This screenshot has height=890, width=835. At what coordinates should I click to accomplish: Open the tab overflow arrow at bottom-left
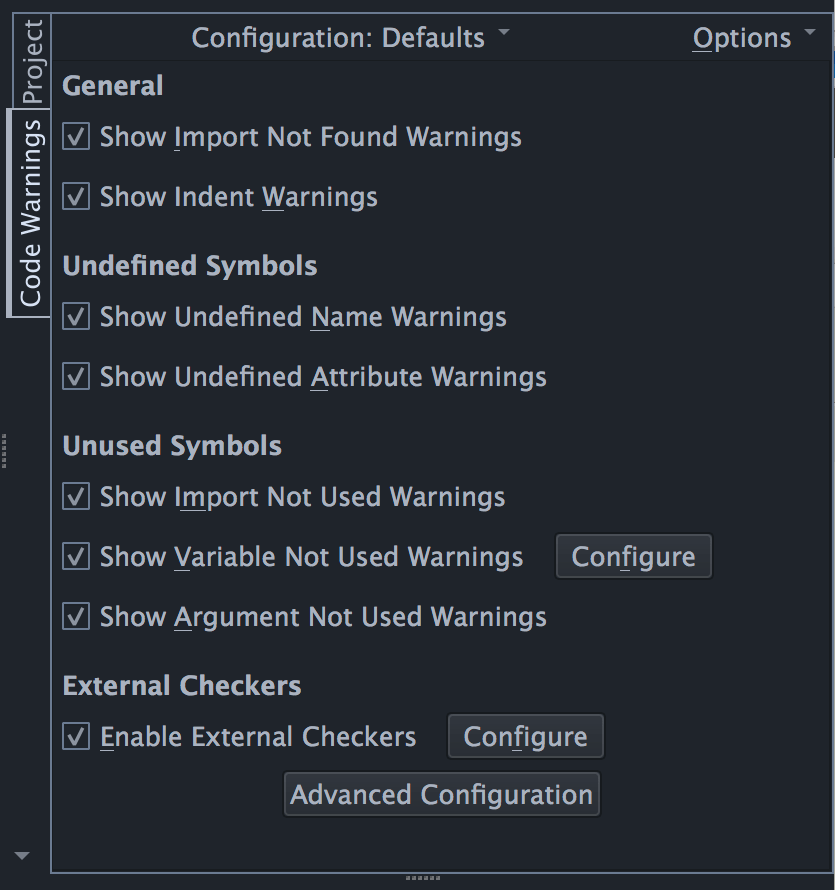coord(22,856)
